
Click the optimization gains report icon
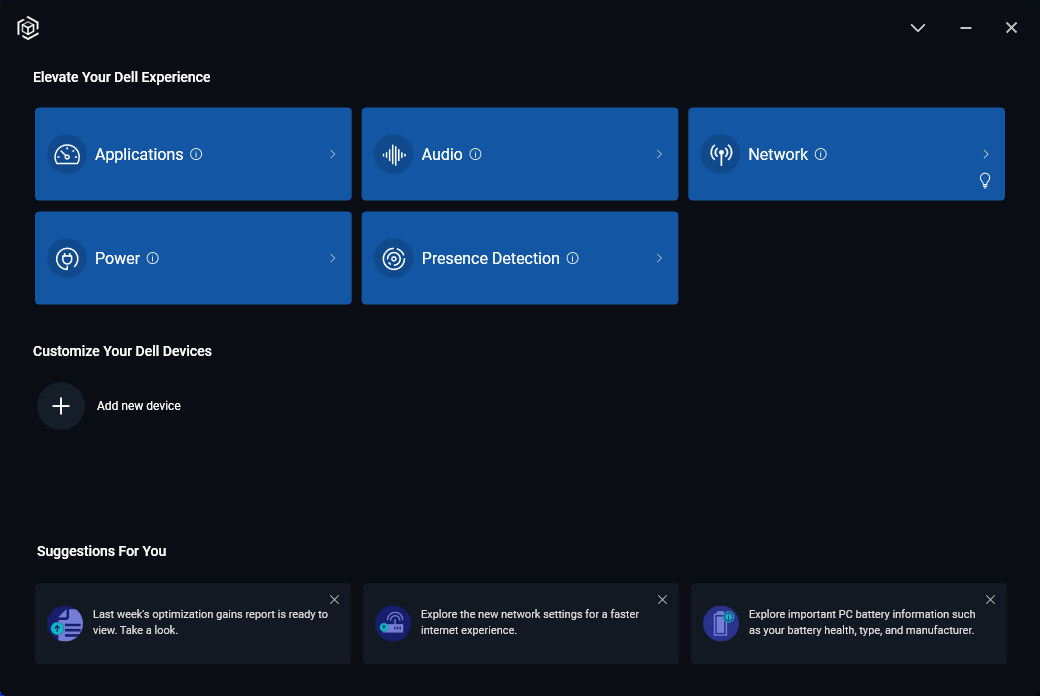pos(66,624)
